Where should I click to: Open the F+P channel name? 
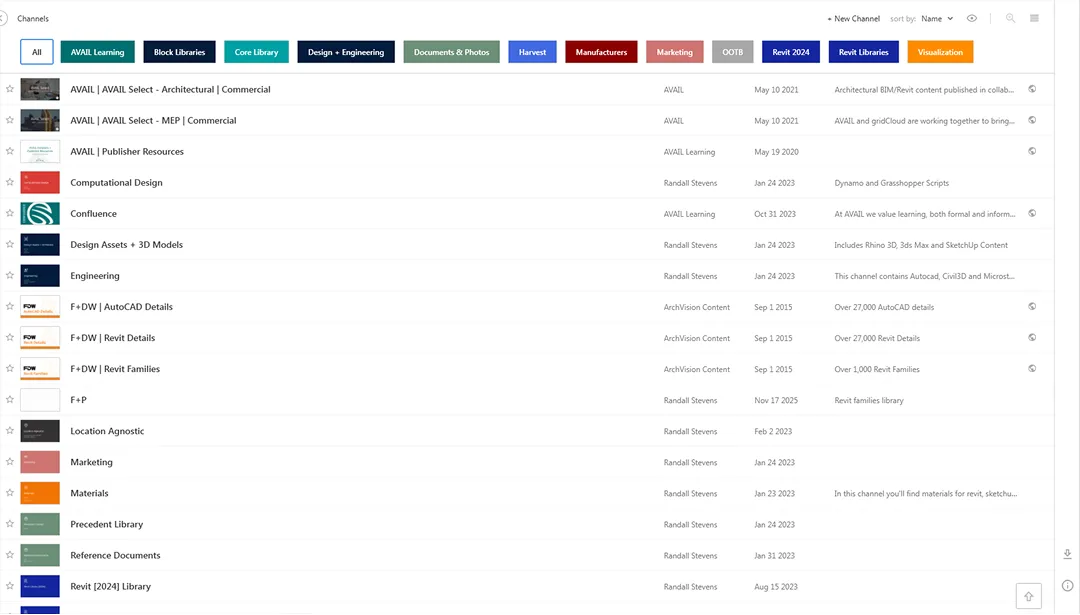click(x=79, y=400)
